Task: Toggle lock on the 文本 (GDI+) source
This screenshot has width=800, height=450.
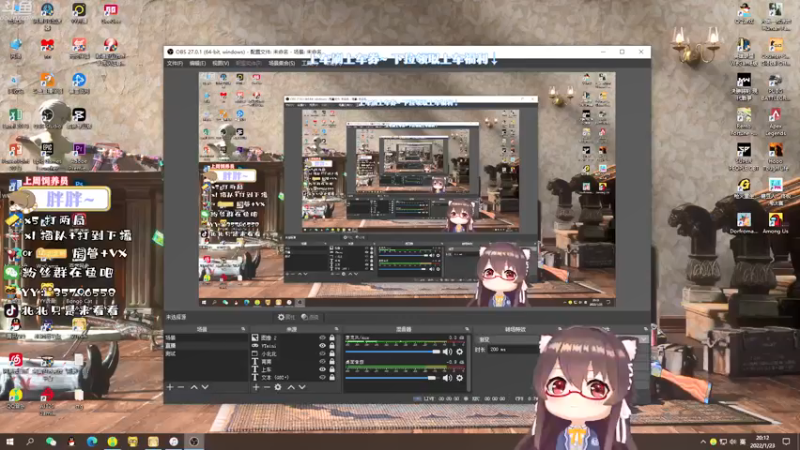Action: pos(332,378)
